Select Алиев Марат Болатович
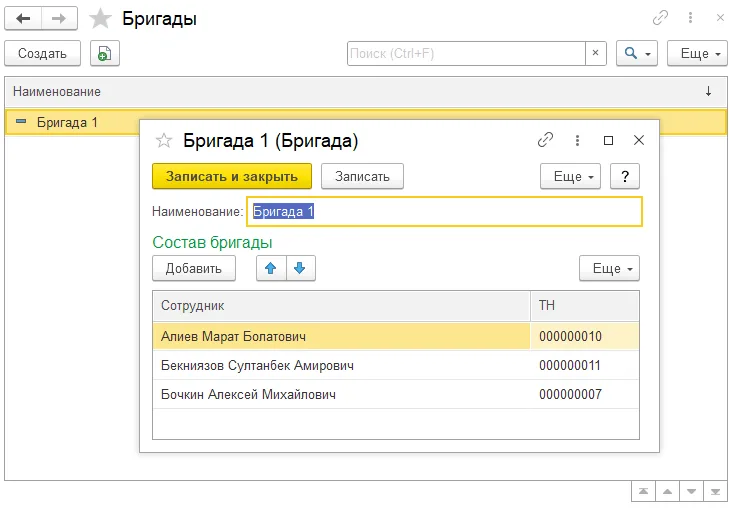 pyautogui.click(x=341, y=336)
